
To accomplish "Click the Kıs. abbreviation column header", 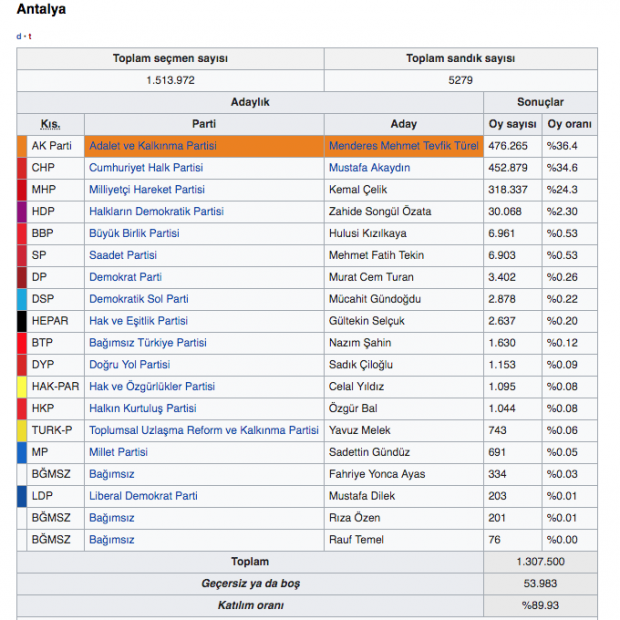I will click(50, 124).
